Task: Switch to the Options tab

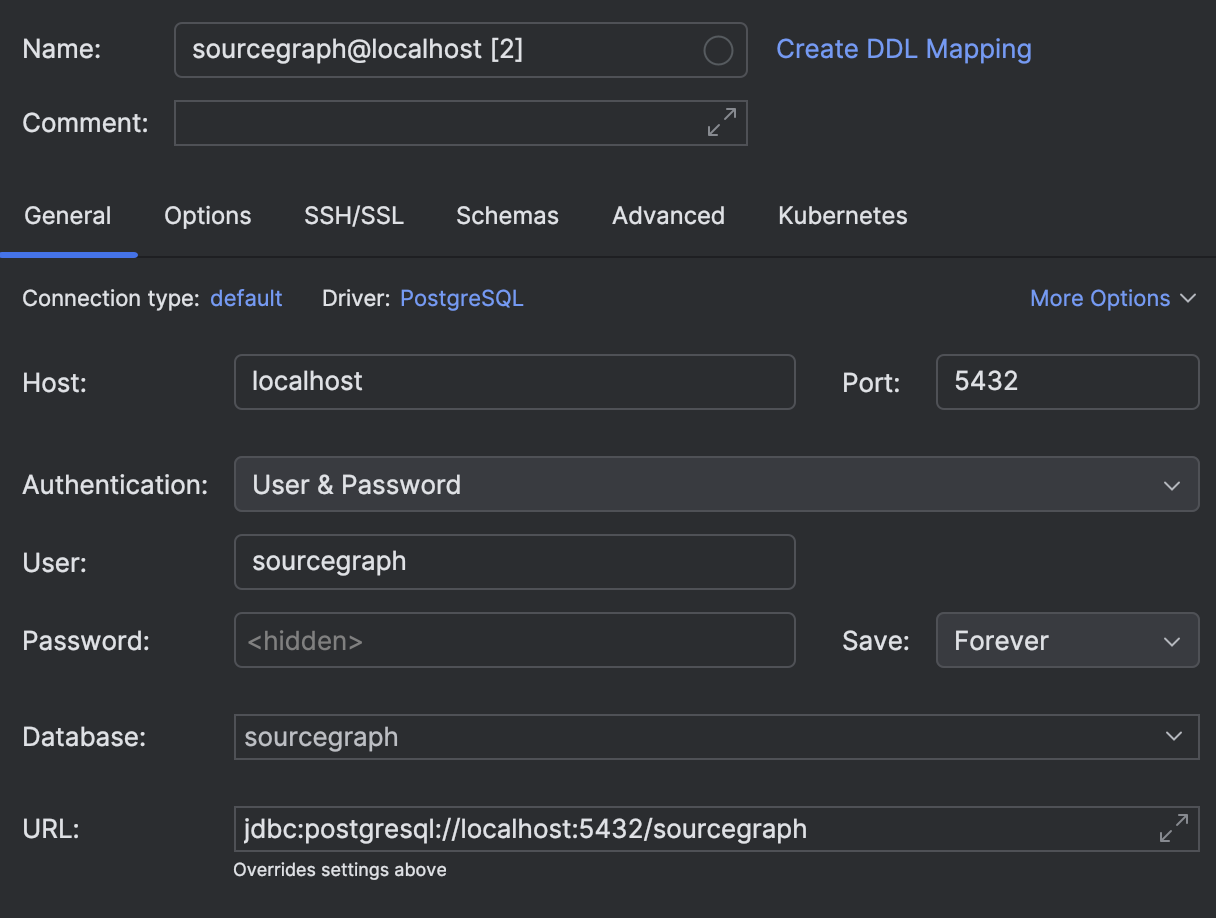Action: 208,216
